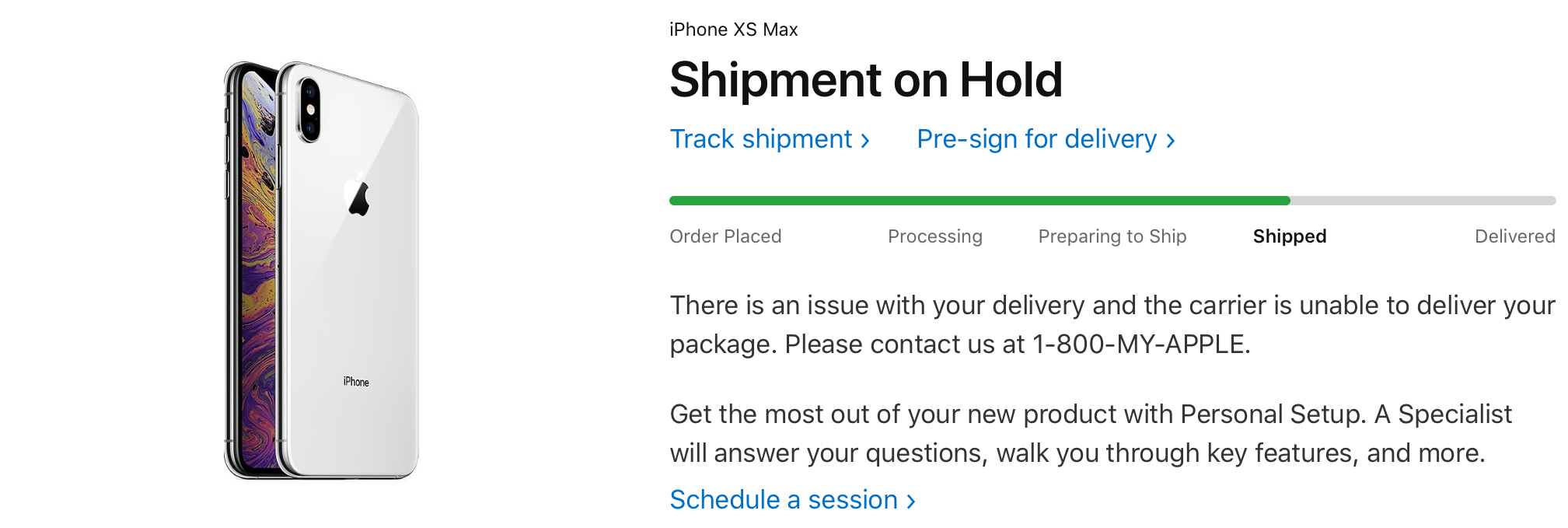Click the 1-800-MY-APPLE phone number
This screenshot has height=528, width=1568.
pos(1138,344)
